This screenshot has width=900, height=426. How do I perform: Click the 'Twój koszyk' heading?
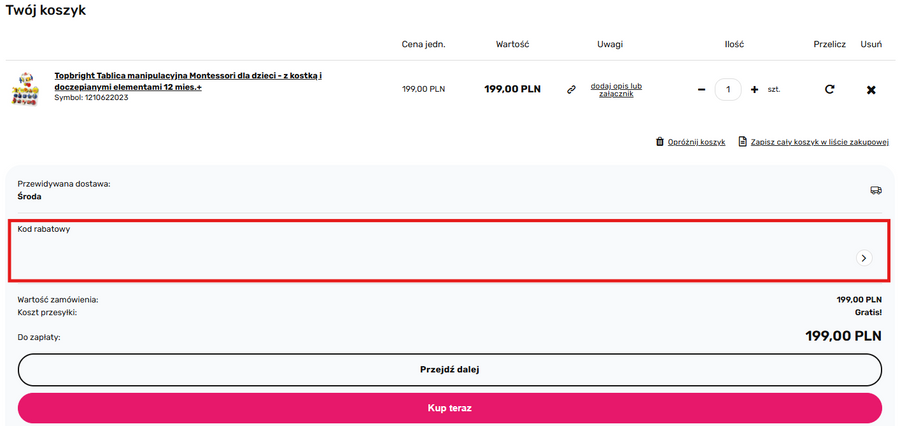pyautogui.click(x=46, y=11)
